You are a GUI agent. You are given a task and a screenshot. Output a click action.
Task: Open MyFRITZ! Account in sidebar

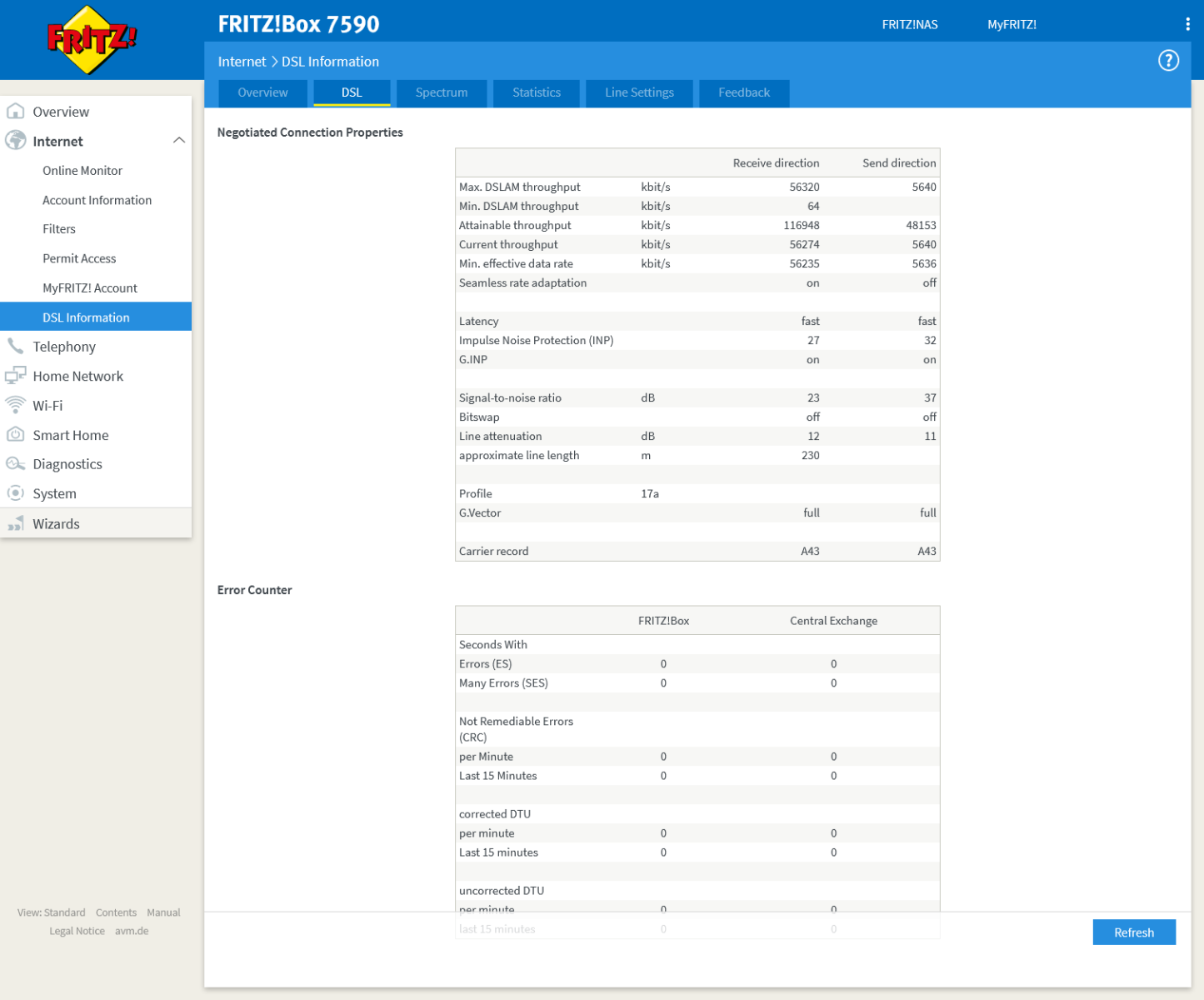point(96,287)
